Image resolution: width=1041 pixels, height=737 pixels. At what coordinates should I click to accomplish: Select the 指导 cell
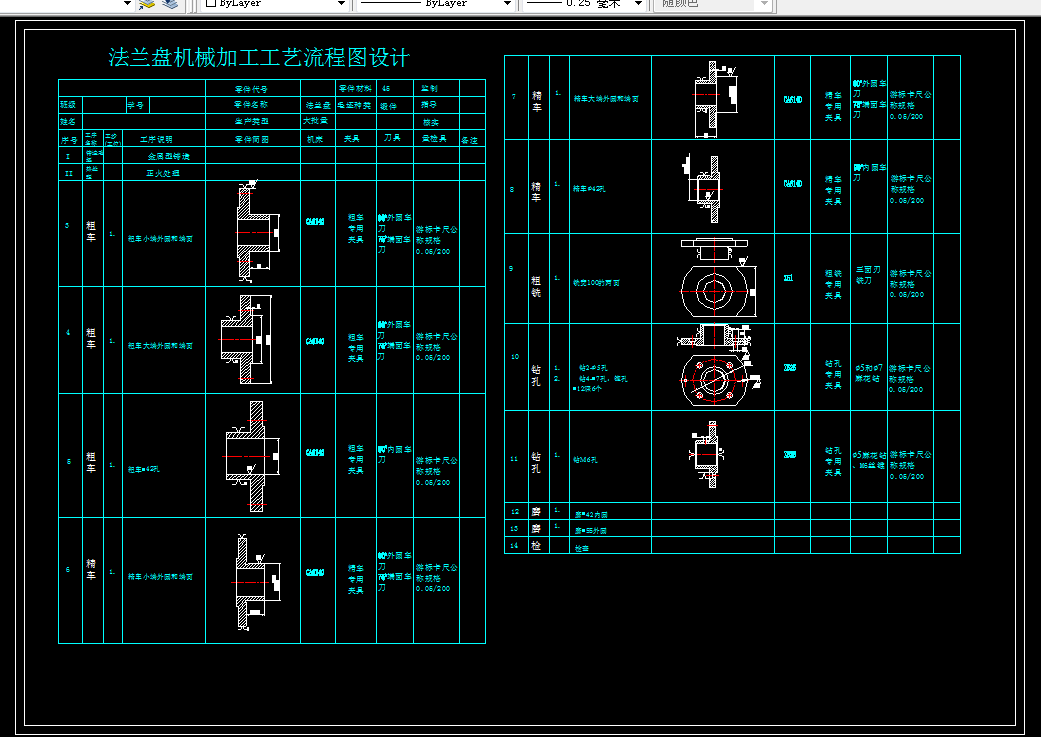point(429,105)
